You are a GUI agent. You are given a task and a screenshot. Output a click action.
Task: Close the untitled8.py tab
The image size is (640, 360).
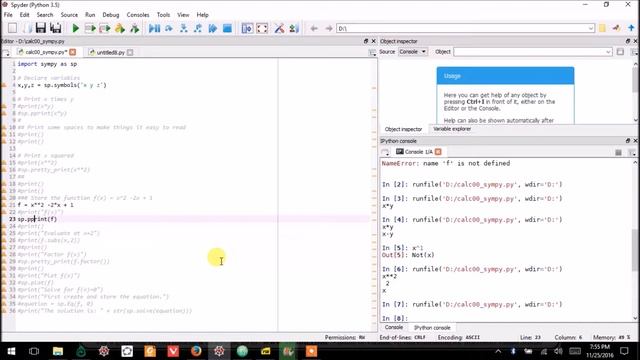pyautogui.click(x=130, y=52)
